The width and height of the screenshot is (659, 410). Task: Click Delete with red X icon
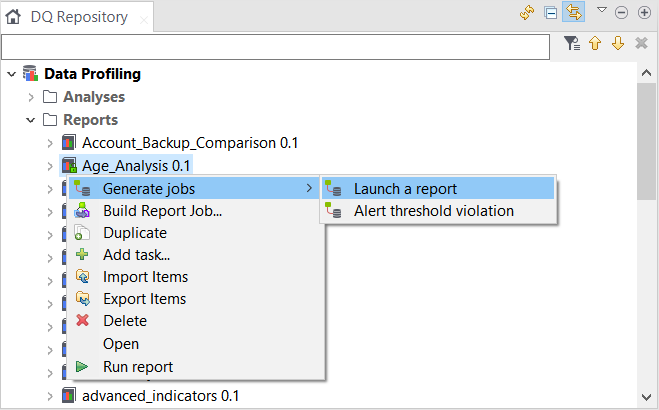pos(125,321)
